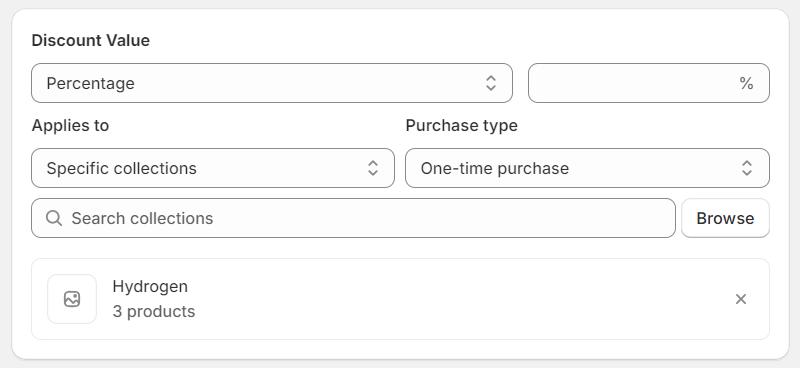Select the Hydrogen collection name
Screen dimensions: 800x368
[150, 287]
